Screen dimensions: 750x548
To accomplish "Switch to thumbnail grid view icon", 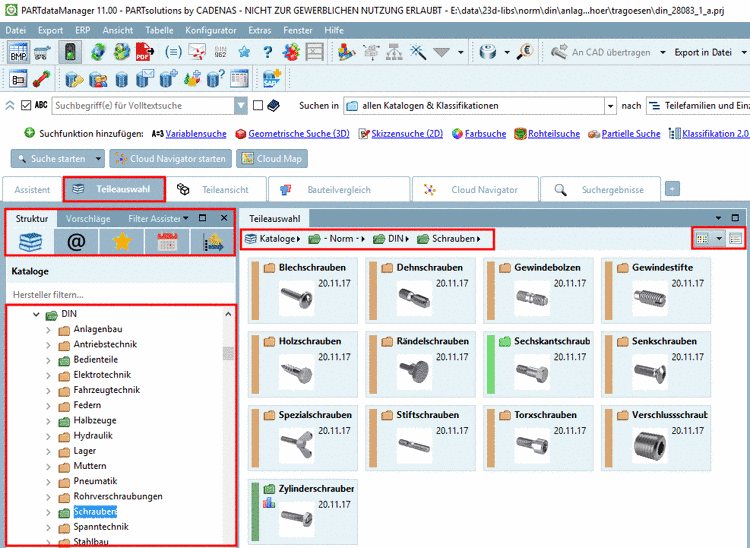I will [702, 238].
